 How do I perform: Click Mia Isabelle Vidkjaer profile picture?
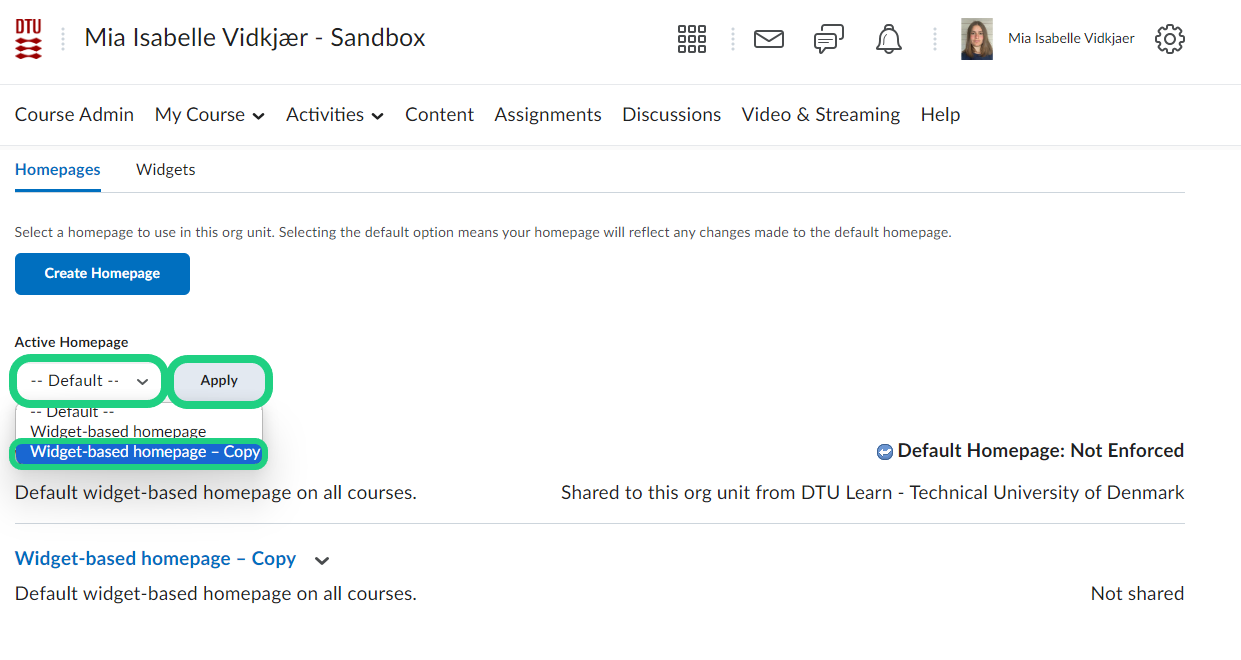(976, 39)
